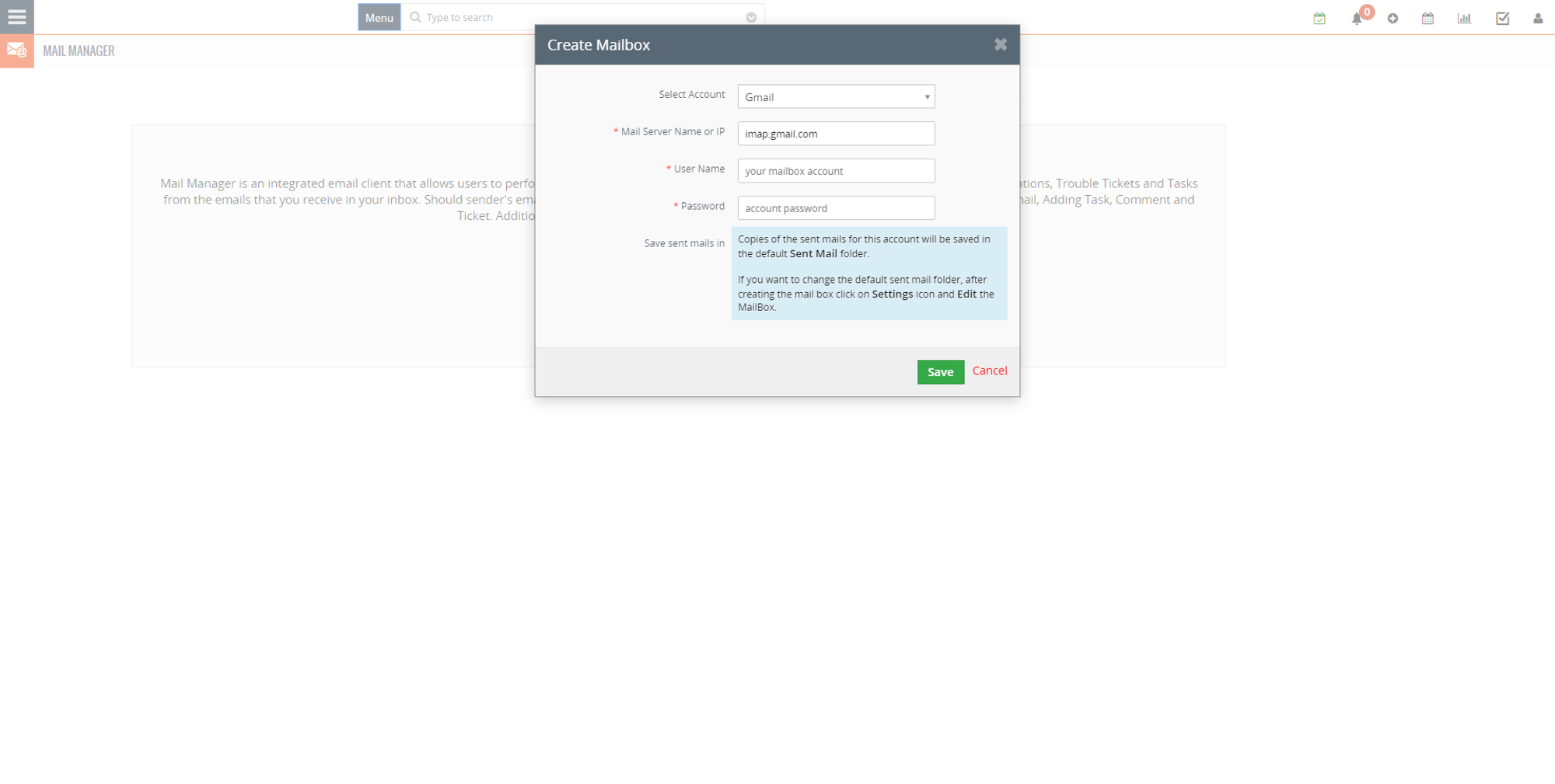Click the User Name input field

[836, 171]
